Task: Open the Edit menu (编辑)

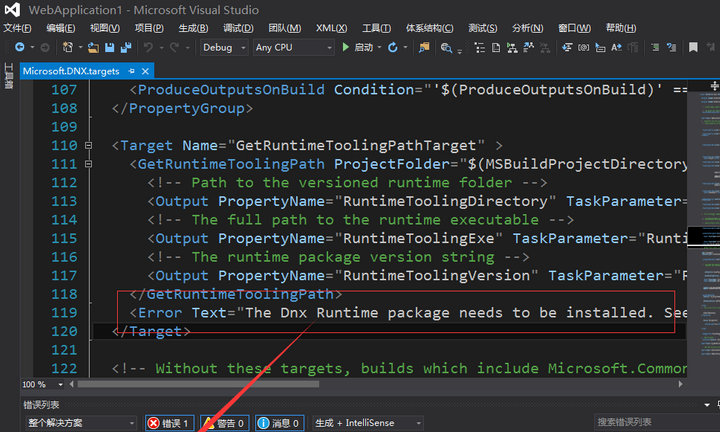Action: 61,28
